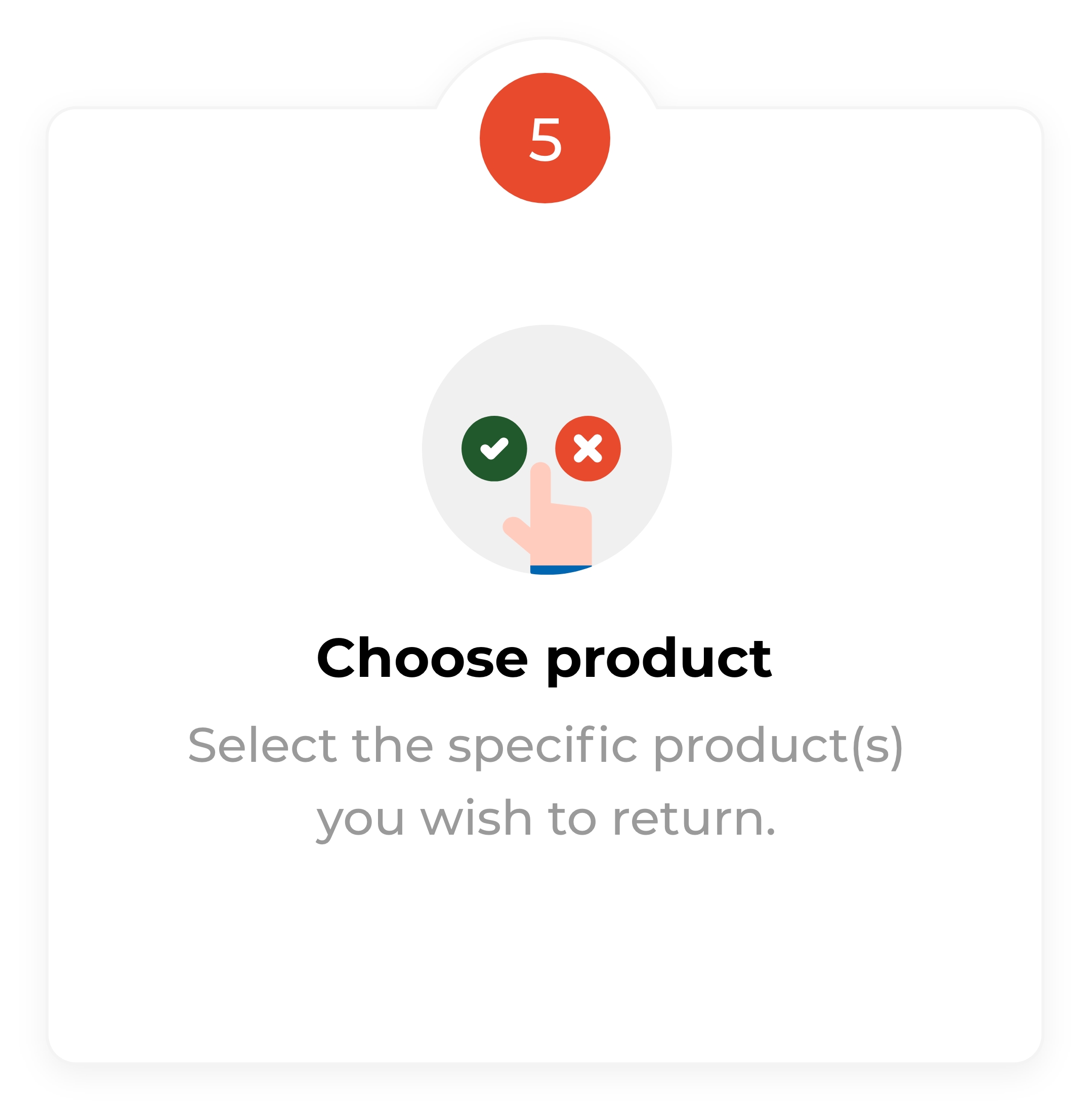Image resolution: width=1090 pixels, height=1120 pixels.
Task: Click the word "Select" in description
Action: [x=262, y=746]
